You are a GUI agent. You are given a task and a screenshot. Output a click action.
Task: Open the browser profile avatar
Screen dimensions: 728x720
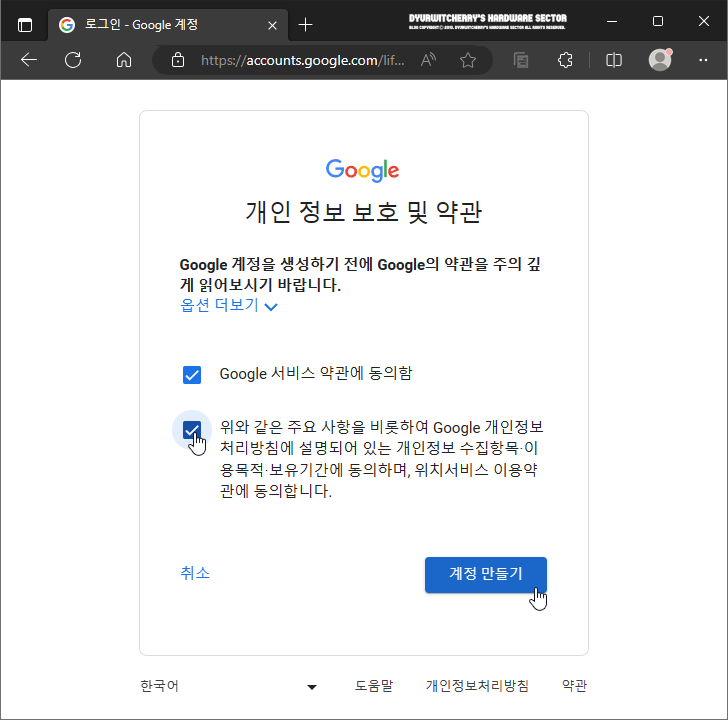(x=660, y=59)
